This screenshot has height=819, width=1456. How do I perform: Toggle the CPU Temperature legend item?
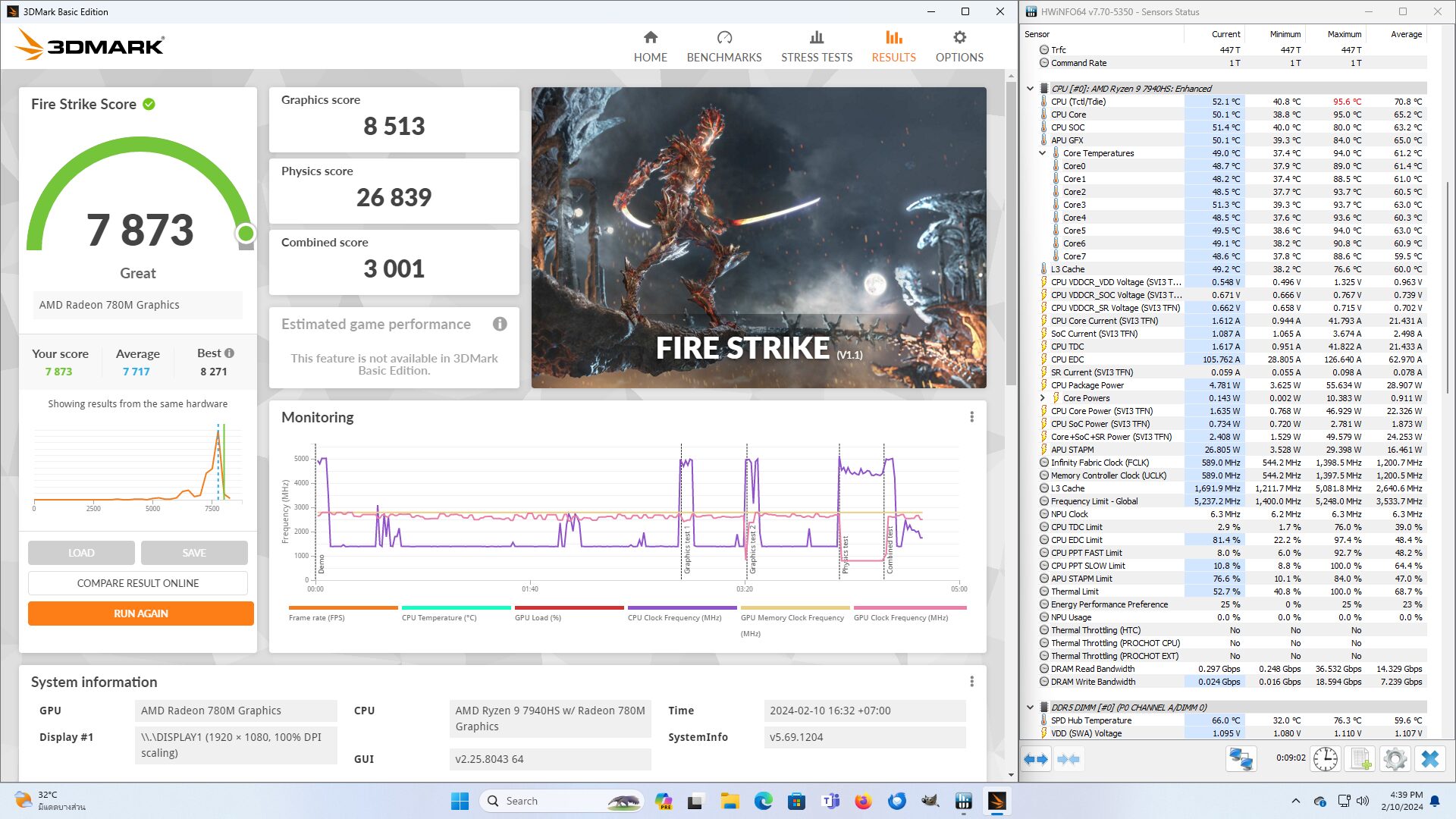pos(456,613)
